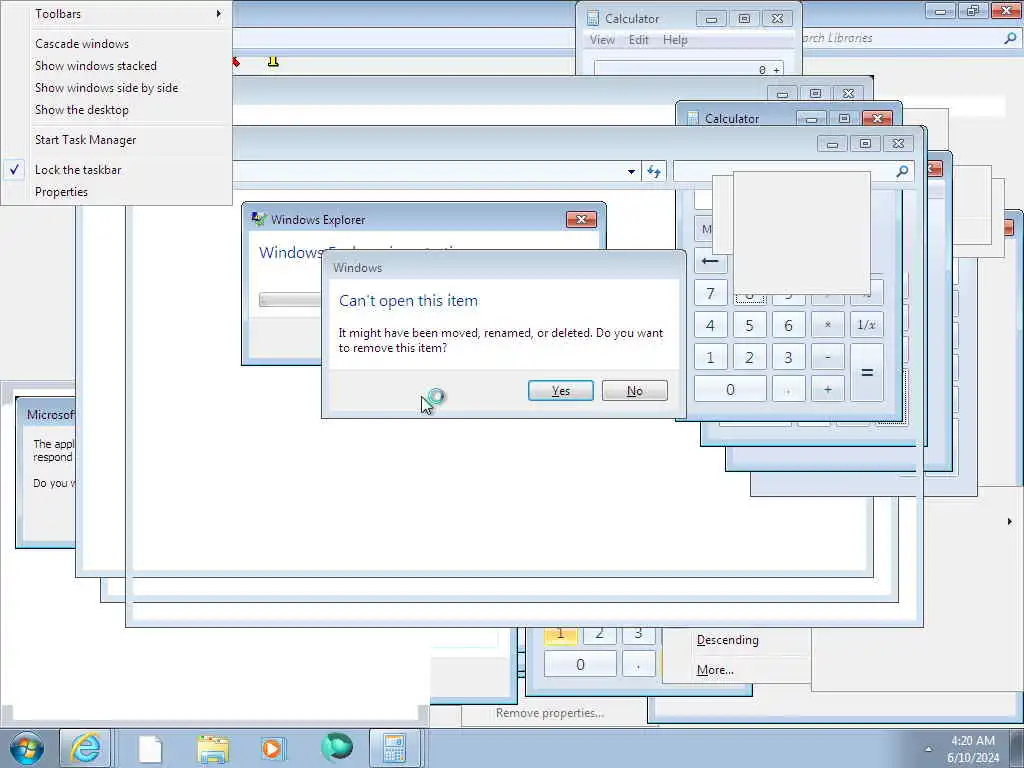Click Remove properties... link at bottom
This screenshot has width=1024, height=768.
(x=549, y=713)
